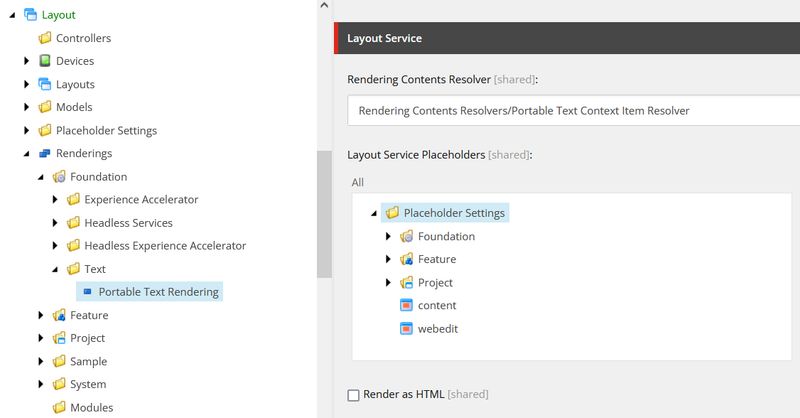Click the System folder icon
The image size is (800, 418).
pyautogui.click(x=59, y=384)
